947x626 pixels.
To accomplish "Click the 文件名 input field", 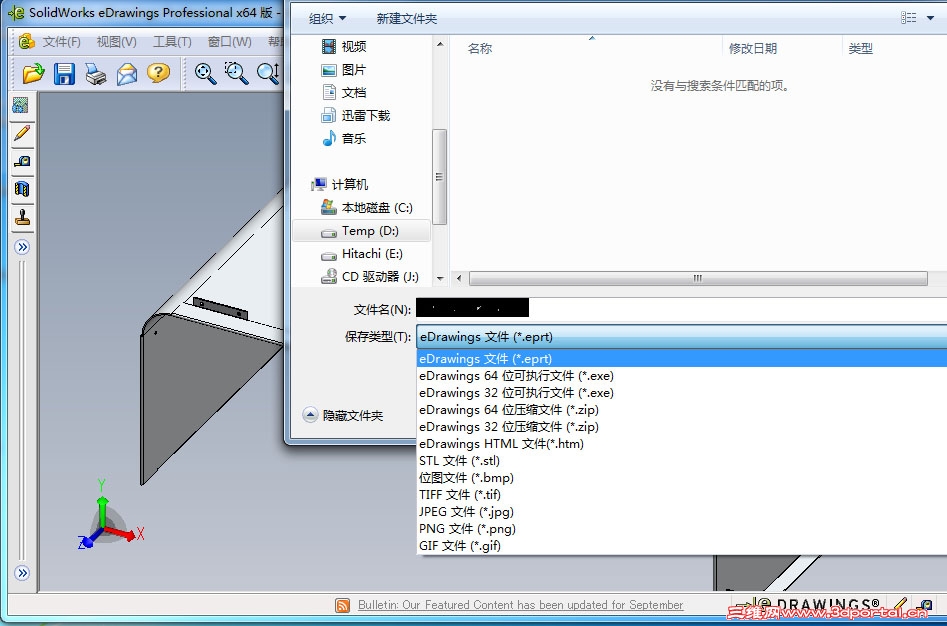I will [681, 308].
